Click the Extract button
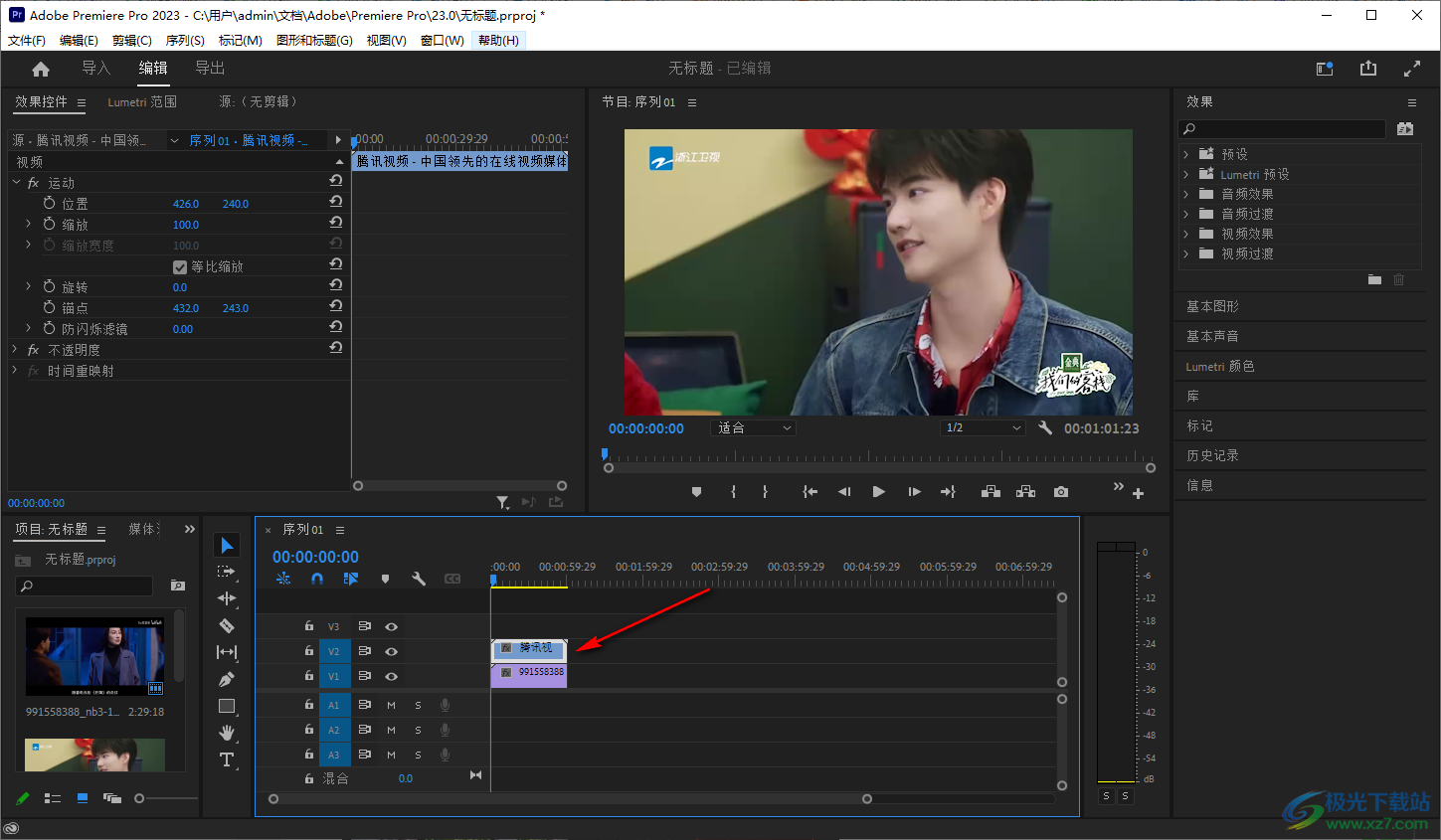This screenshot has height=840, width=1441. pyautogui.click(x=1026, y=492)
